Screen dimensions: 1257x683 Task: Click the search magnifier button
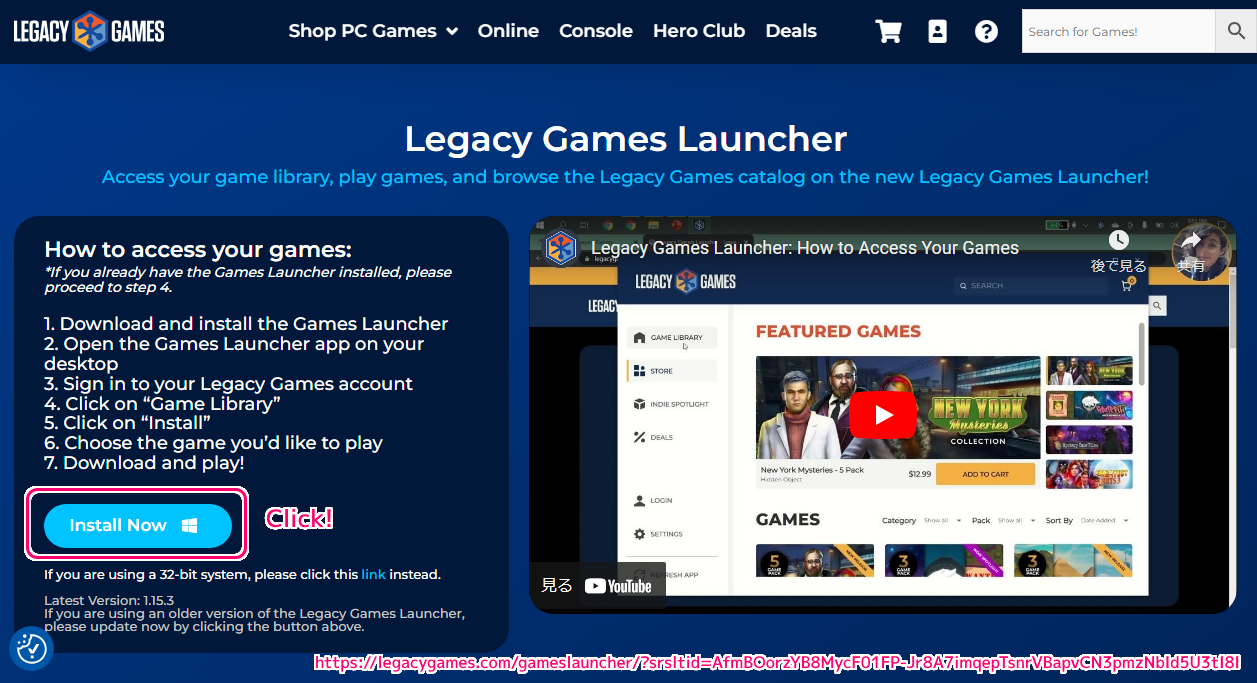1236,31
